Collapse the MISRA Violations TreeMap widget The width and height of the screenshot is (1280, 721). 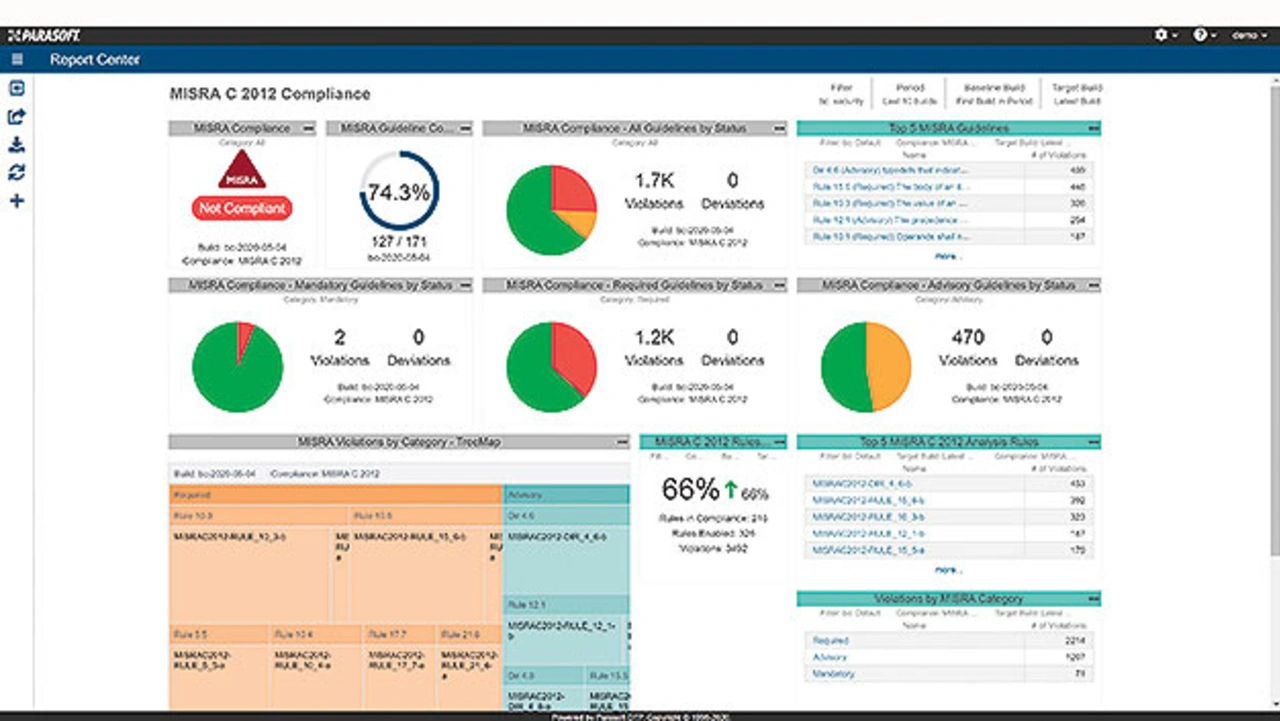[622, 442]
